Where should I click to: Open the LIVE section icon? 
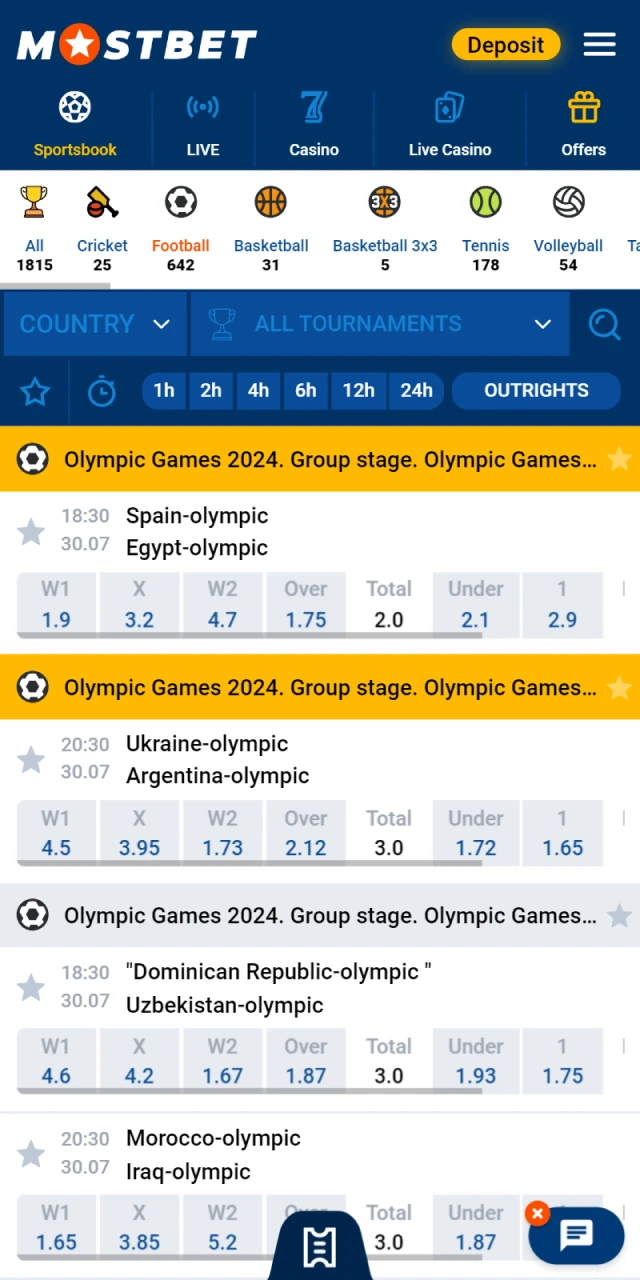(202, 107)
